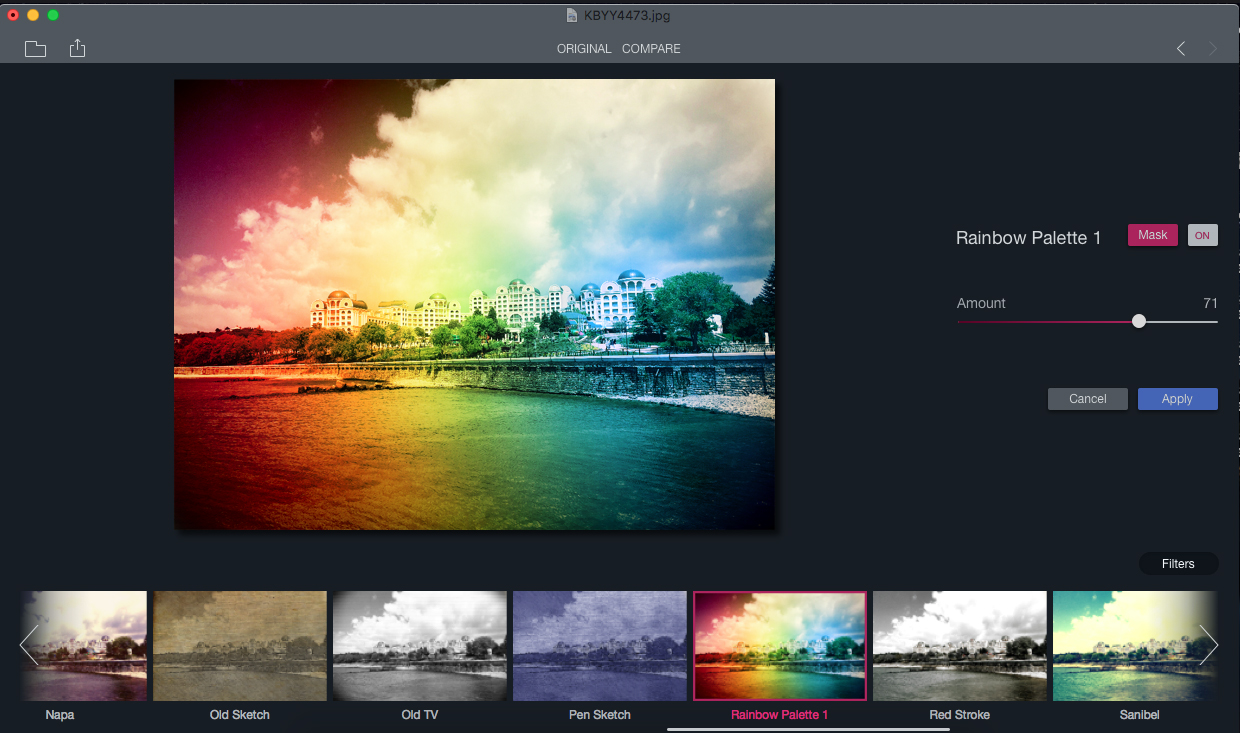Enable the Mask mode button
This screenshot has width=1240, height=733.
click(x=1152, y=235)
